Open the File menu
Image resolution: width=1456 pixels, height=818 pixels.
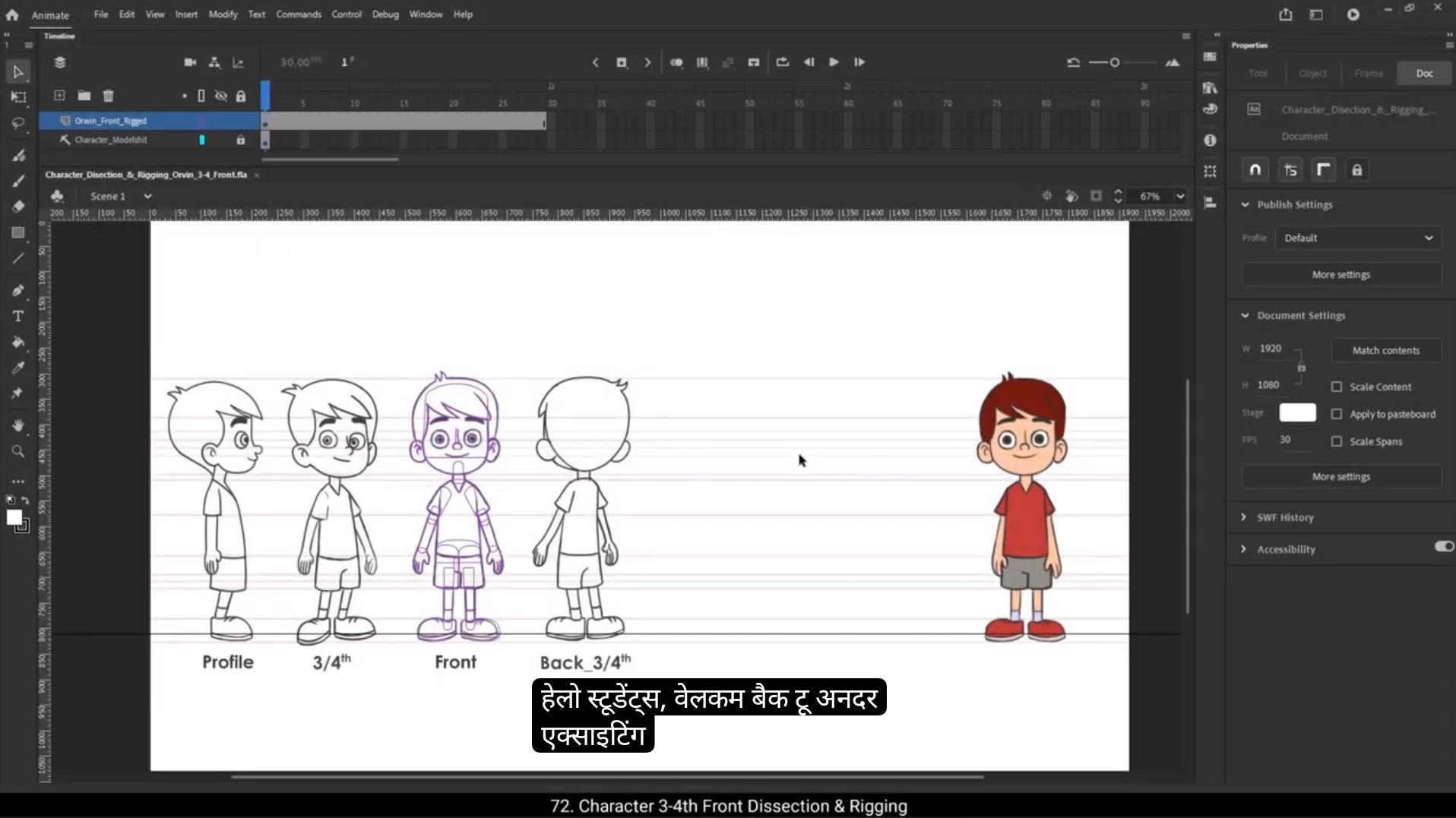pyautogui.click(x=101, y=14)
